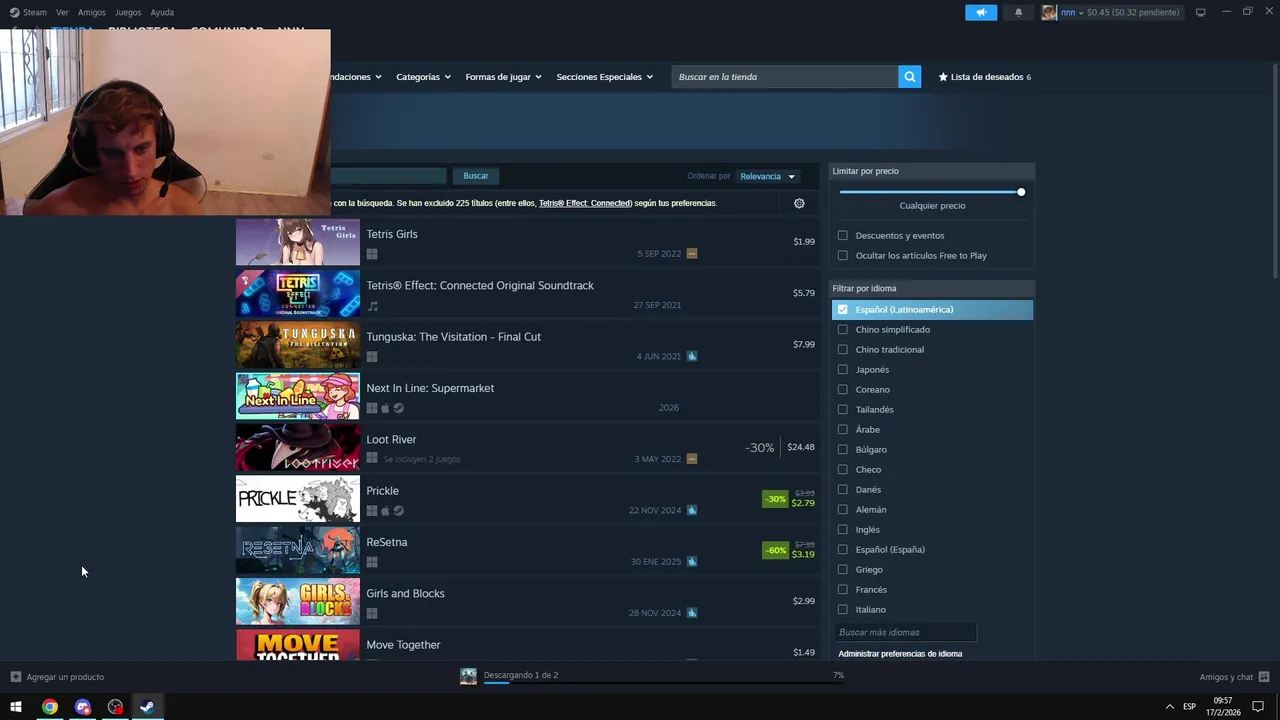Open the Relevancia sort dropdown
Image resolution: width=1280 pixels, height=720 pixels.
767,176
